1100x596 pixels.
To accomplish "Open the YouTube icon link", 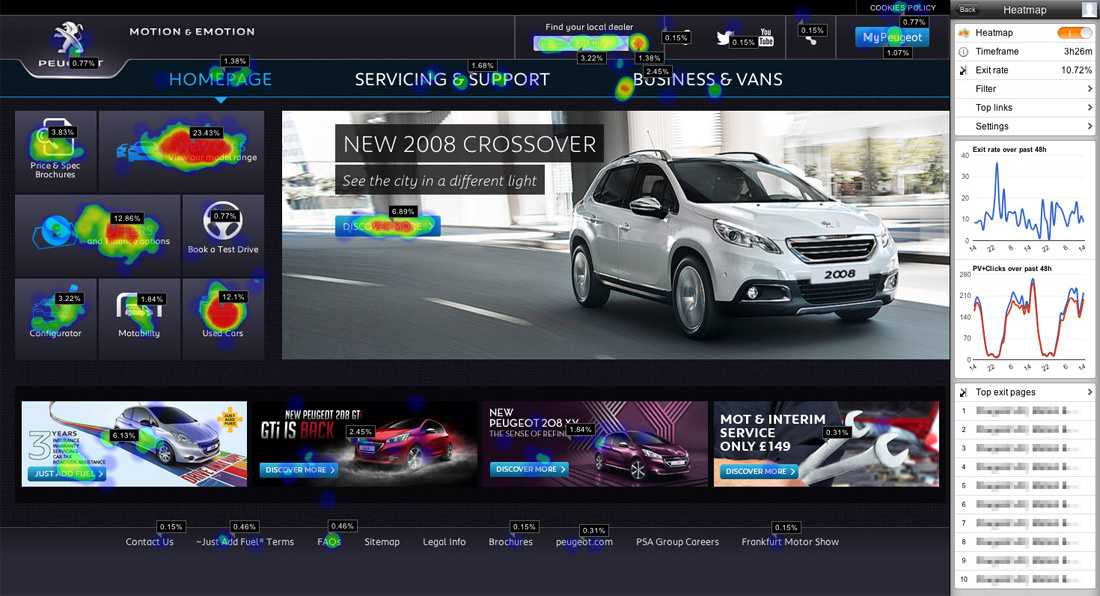I will [x=766, y=37].
